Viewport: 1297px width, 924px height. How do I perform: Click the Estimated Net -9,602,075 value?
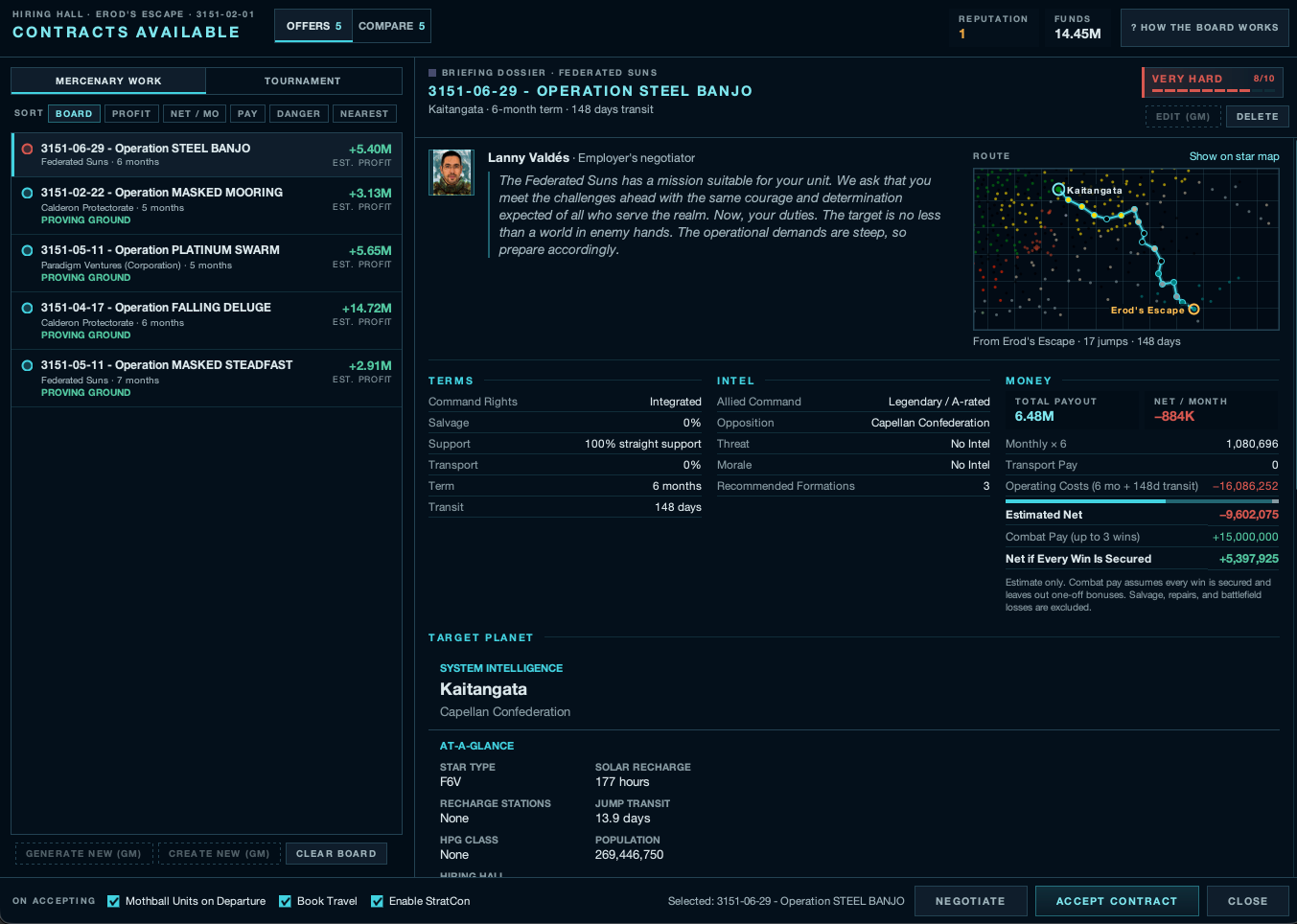1249,515
